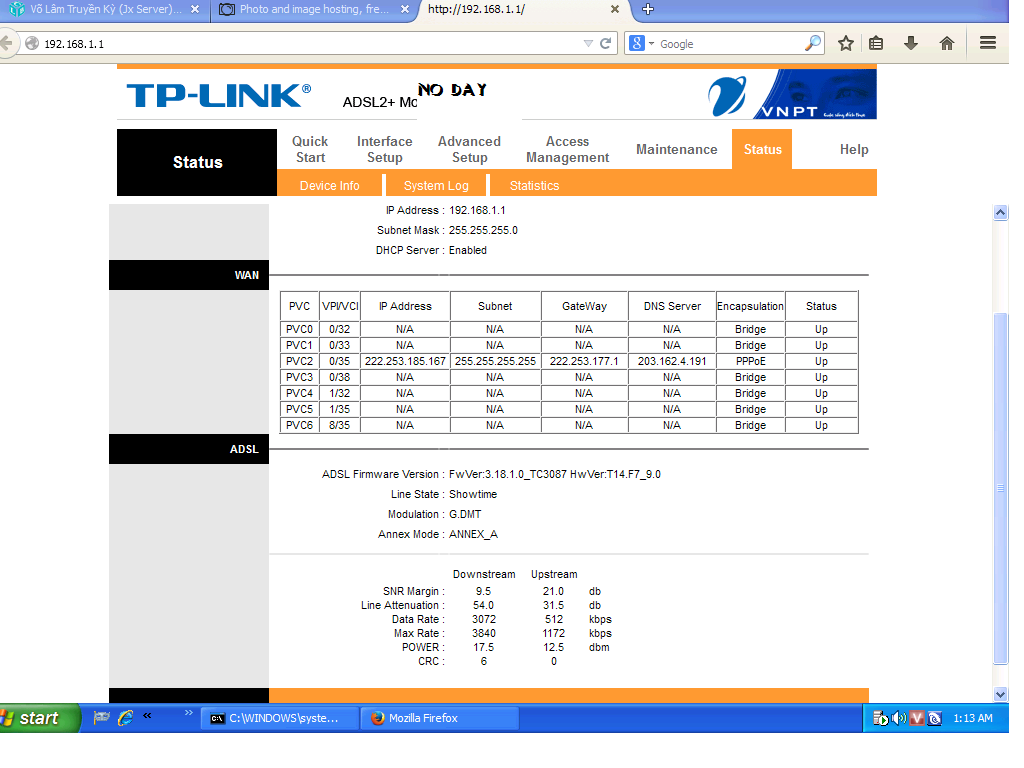Expand quick launch with black double chevron
Viewport: 1024px width, 768px height.
pyautogui.click(x=148, y=714)
